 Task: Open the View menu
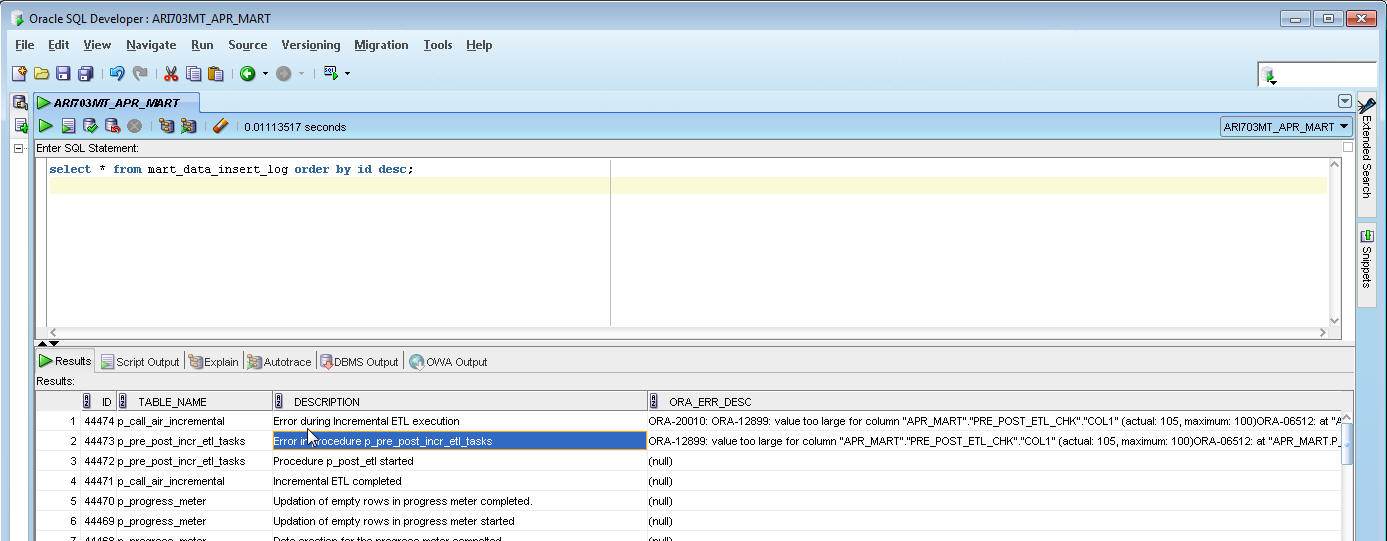[97, 45]
